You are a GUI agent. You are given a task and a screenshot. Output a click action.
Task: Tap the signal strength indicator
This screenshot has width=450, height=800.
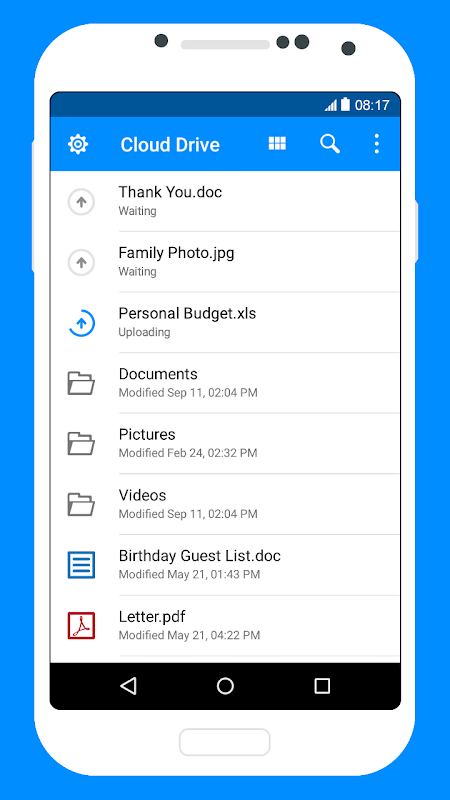[331, 106]
